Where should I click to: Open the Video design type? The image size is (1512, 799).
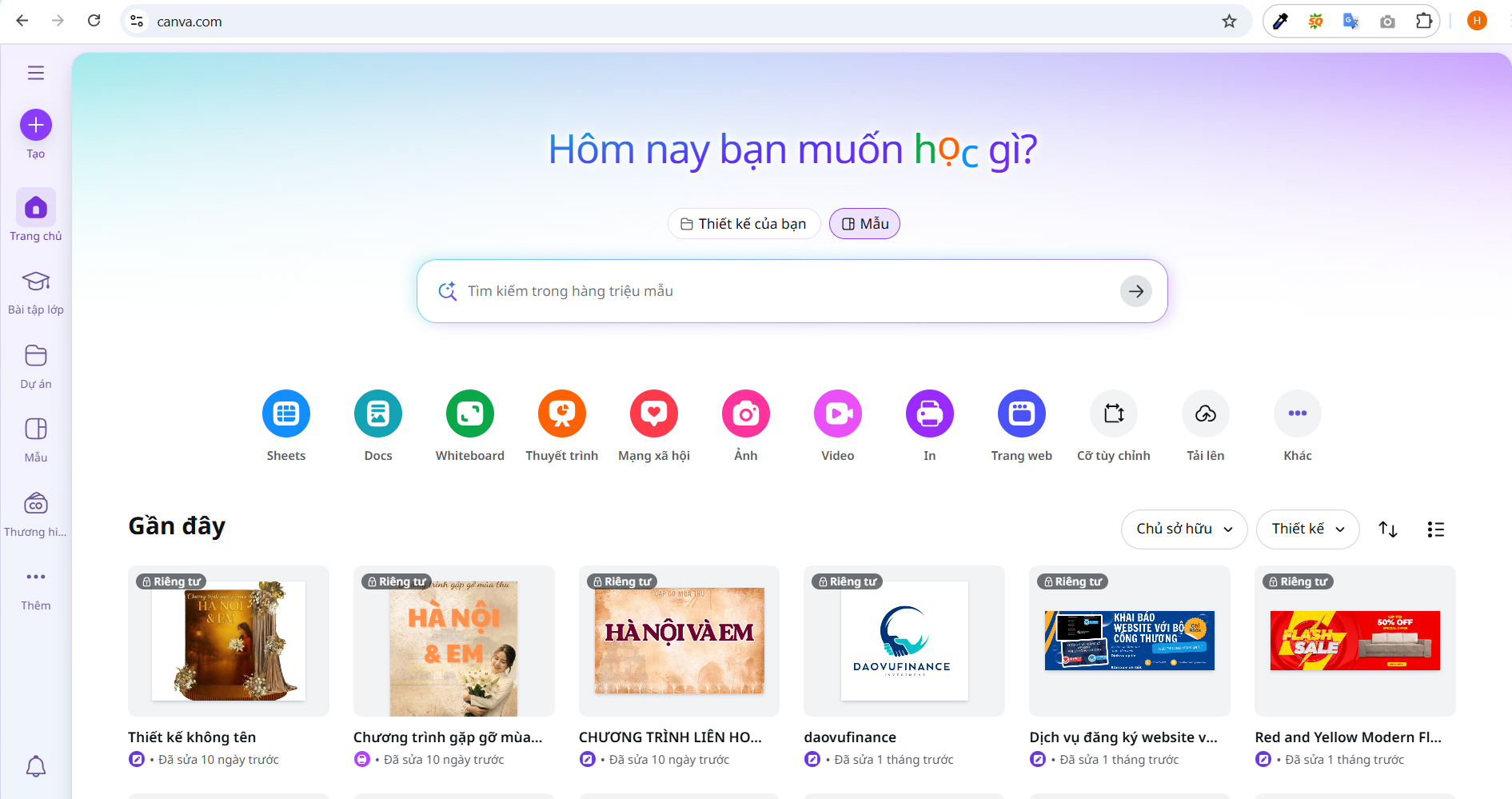coord(838,413)
